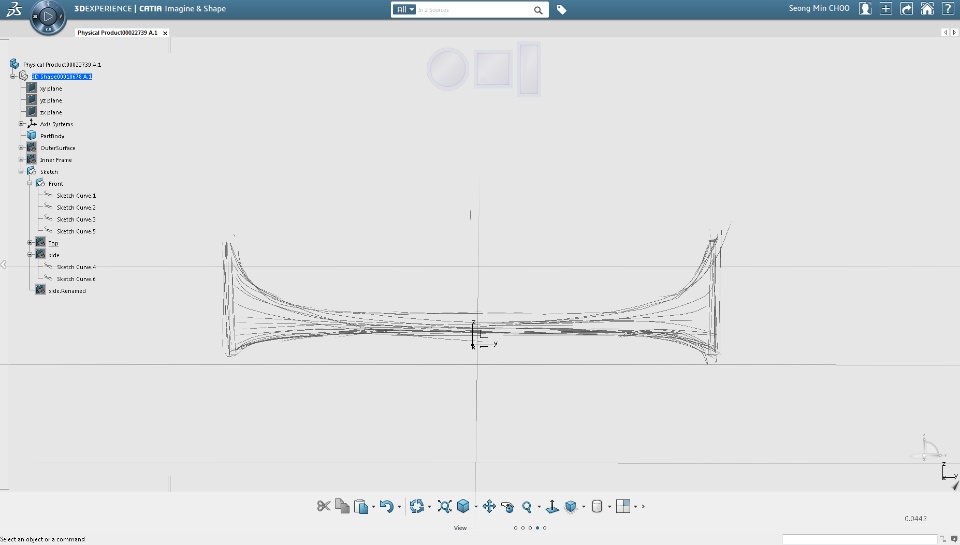
Task: Click the left panel collapse arrow
Action: [x=4, y=265]
